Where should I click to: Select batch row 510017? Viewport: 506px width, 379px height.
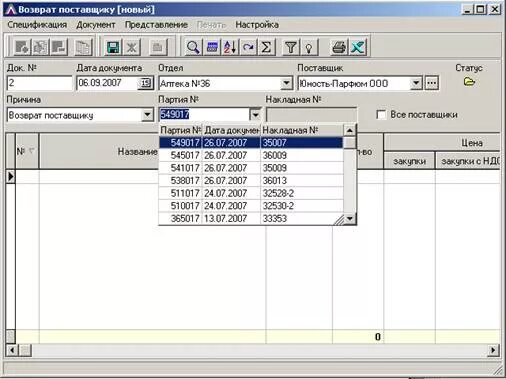coord(251,206)
